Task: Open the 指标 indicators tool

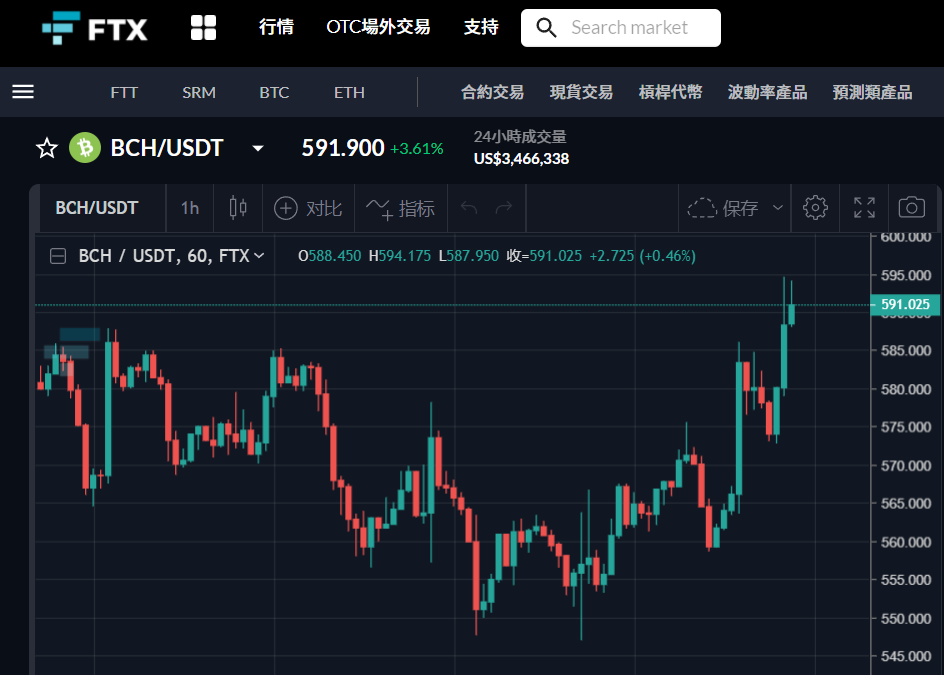Action: (400, 208)
